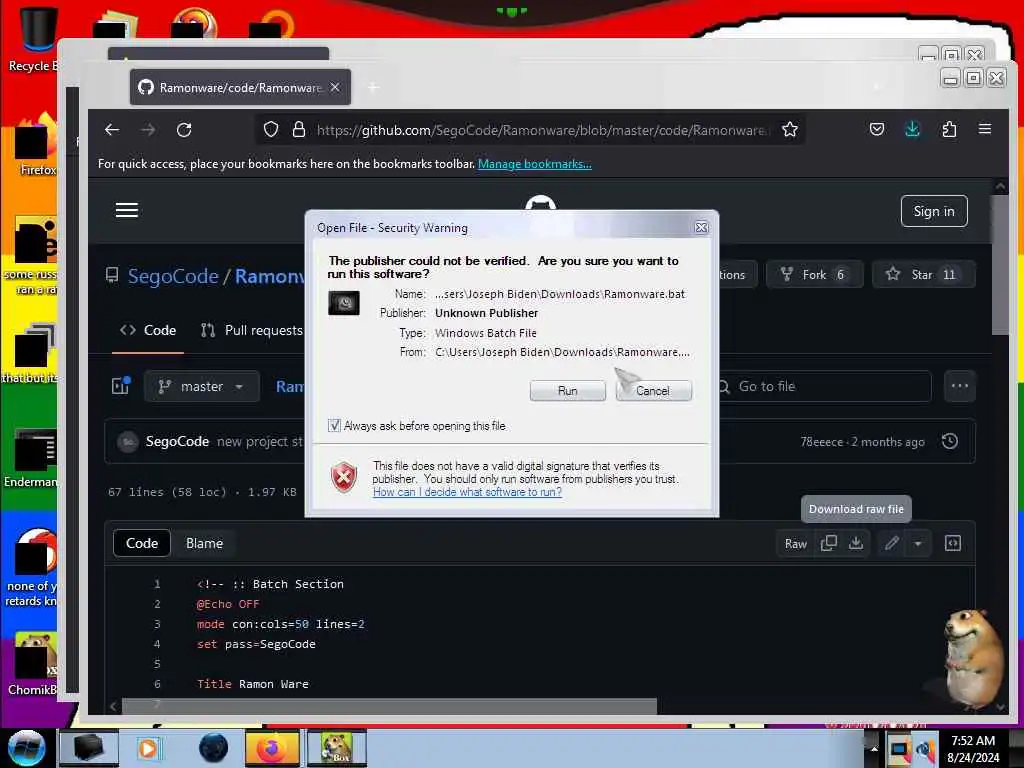Click the horizontal scrollbar under the code

[x=389, y=706]
